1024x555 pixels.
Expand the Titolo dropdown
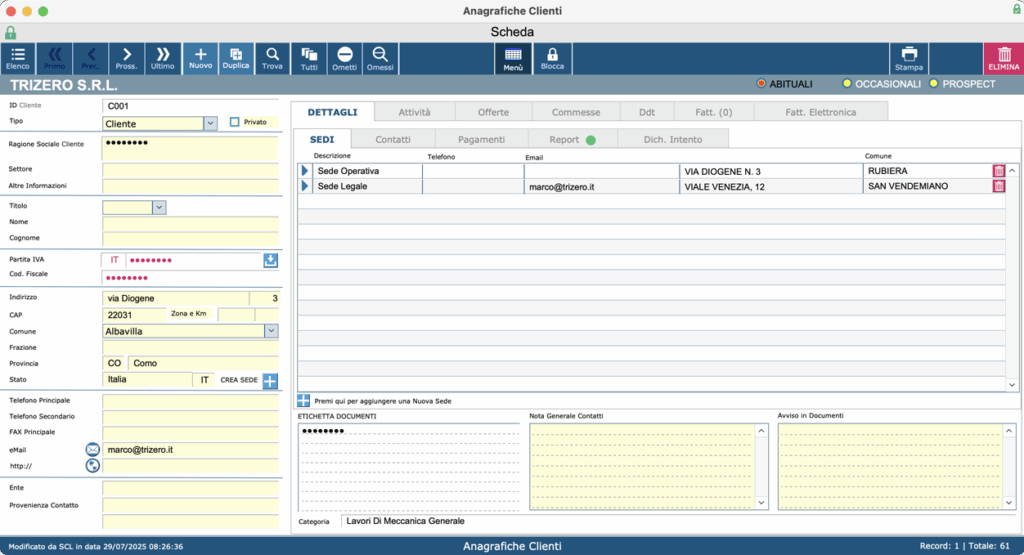[159, 207]
